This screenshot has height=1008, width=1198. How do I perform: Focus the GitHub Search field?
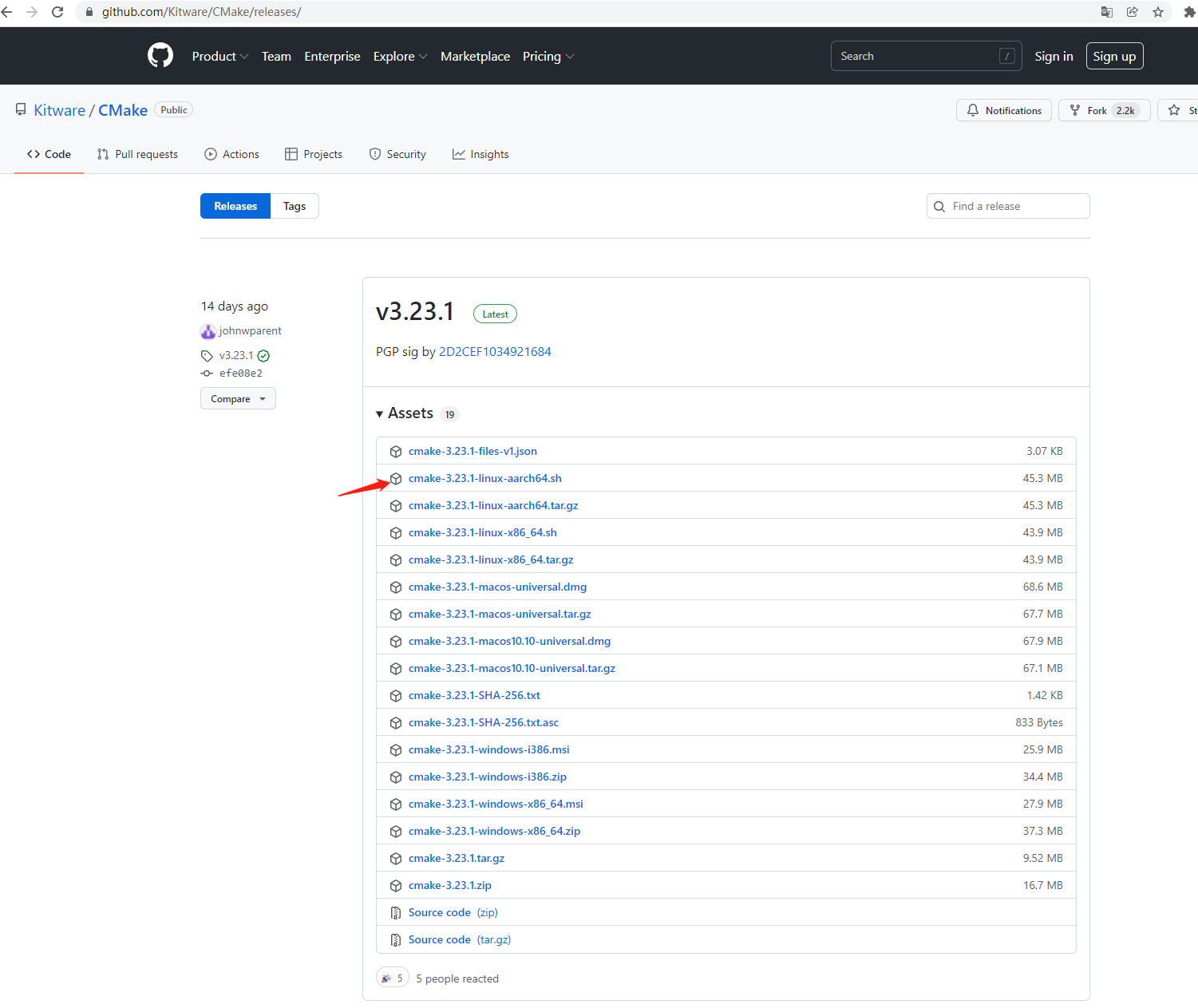coord(926,56)
